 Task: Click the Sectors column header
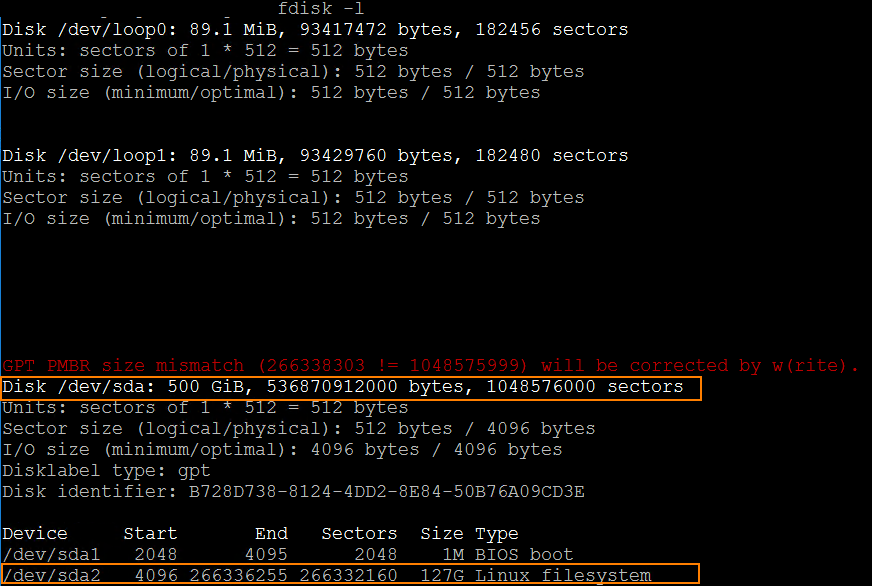[x=359, y=534]
